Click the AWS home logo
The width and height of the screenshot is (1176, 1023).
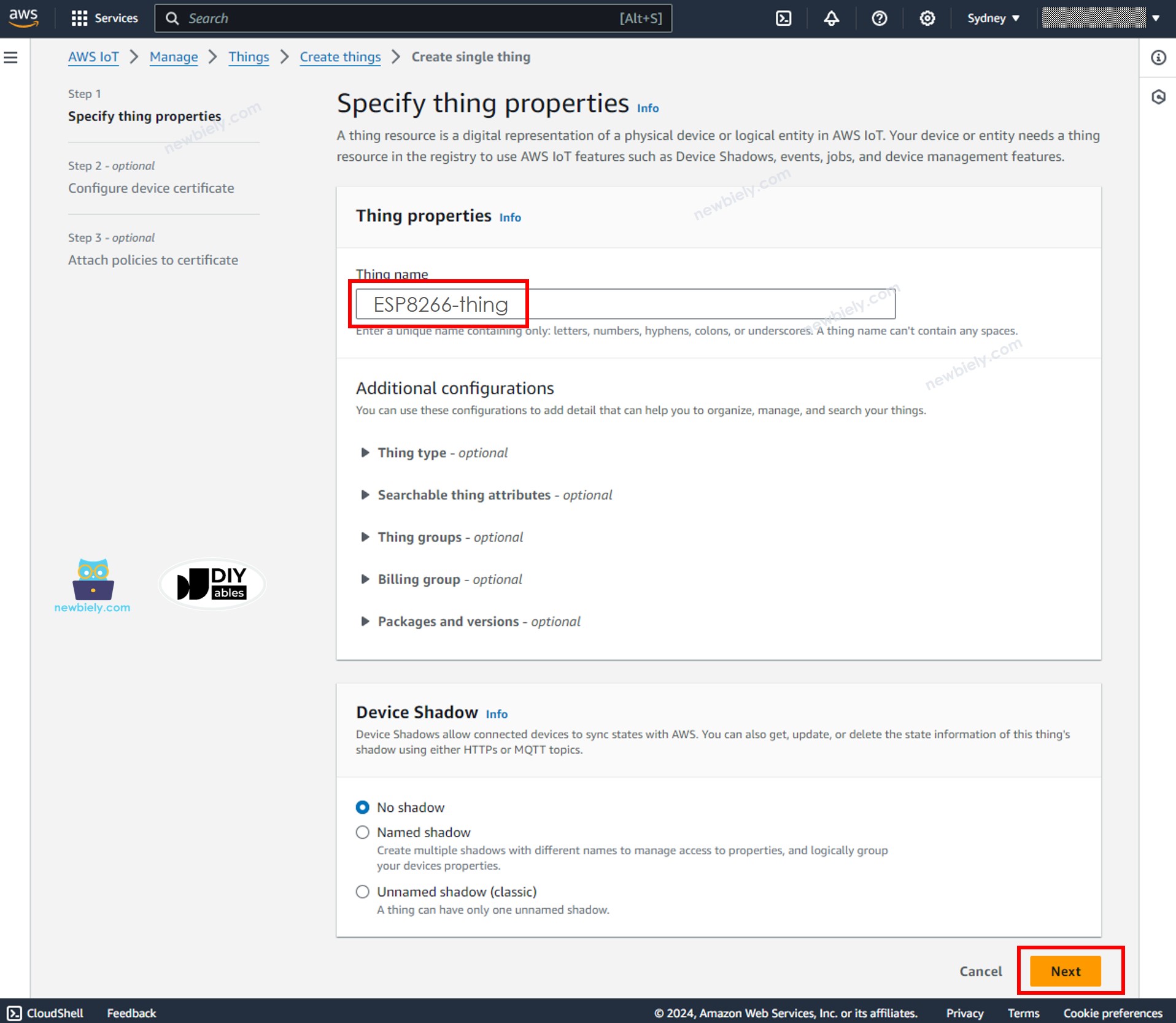pos(23,18)
